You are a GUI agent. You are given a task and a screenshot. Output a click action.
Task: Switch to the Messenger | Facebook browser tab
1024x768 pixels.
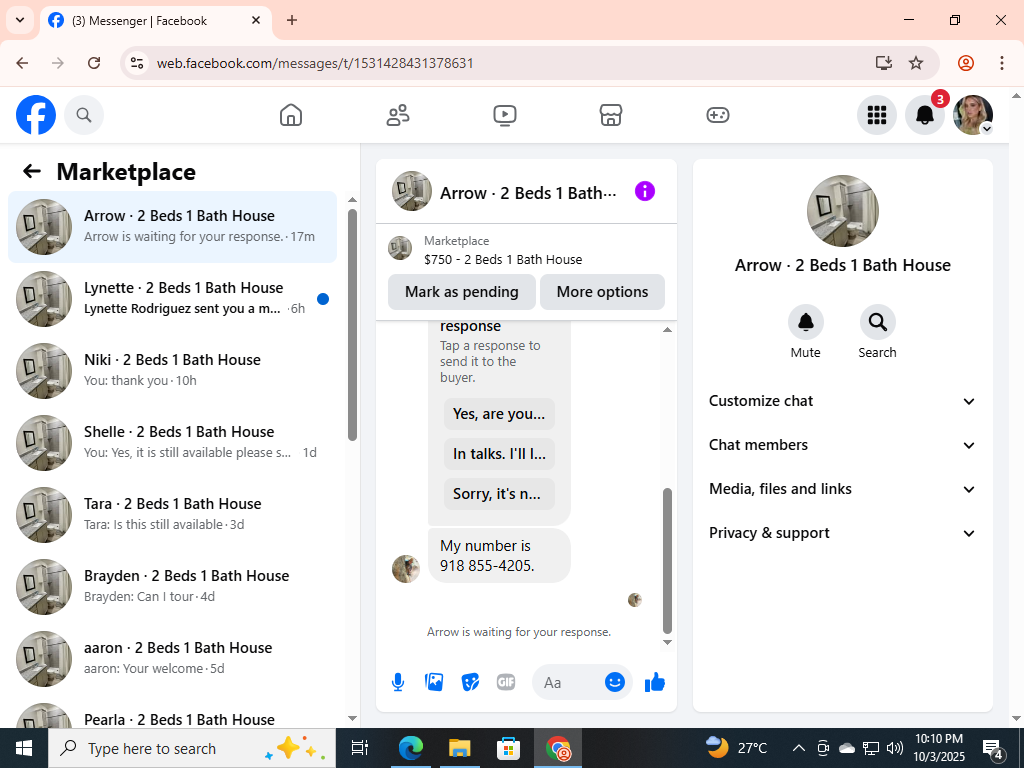pyautogui.click(x=155, y=21)
